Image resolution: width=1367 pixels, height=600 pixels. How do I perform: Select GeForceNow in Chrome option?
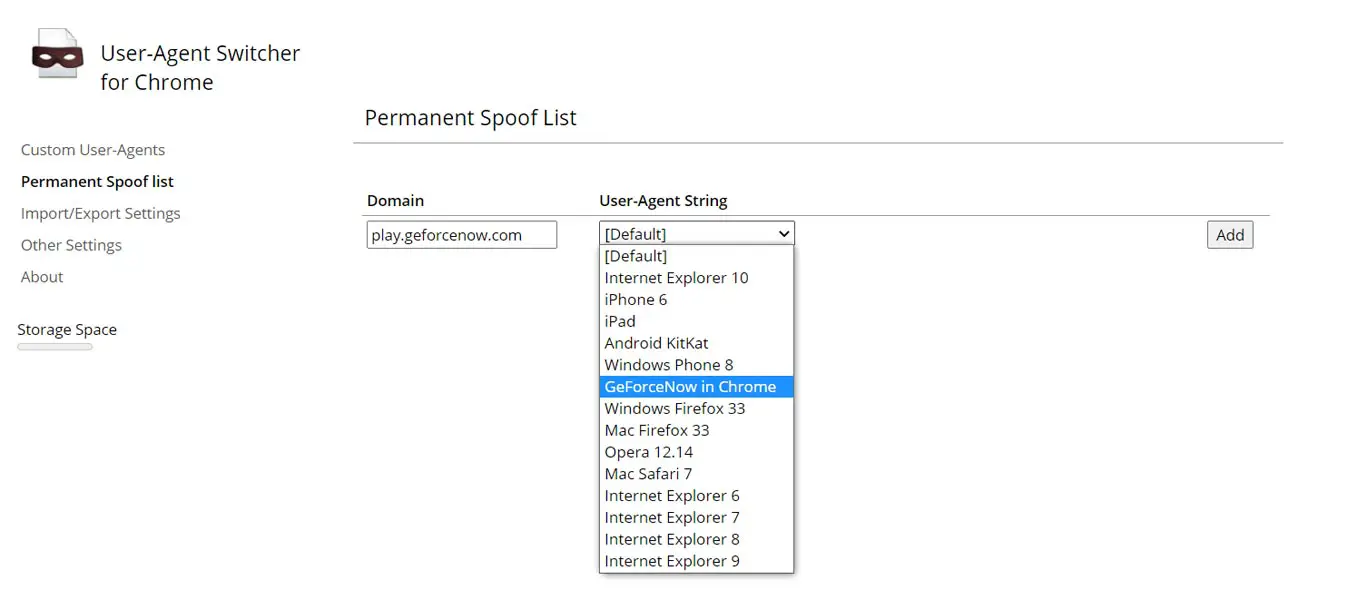coord(697,387)
